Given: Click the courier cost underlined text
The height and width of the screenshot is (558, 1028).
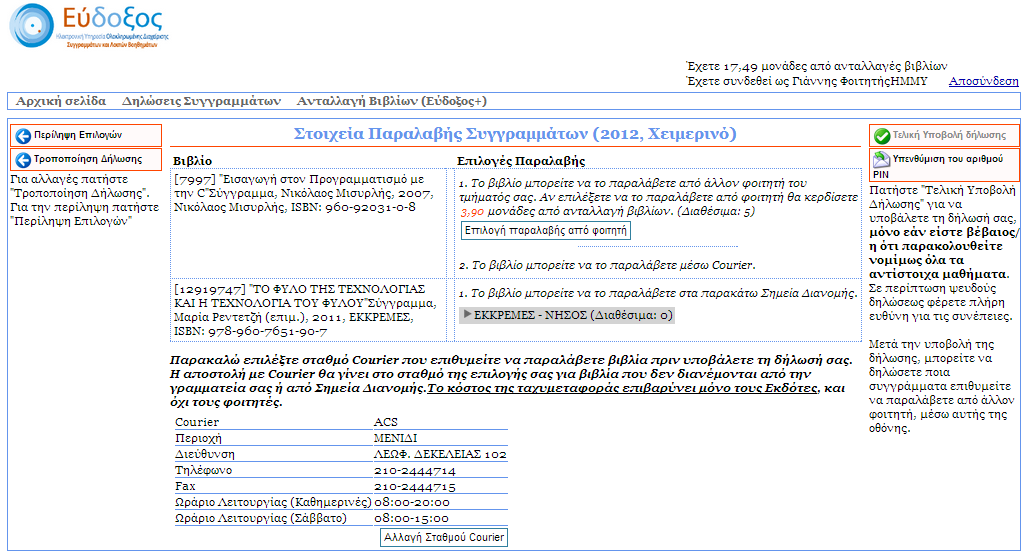Looking at the screenshot, I should [x=623, y=388].
